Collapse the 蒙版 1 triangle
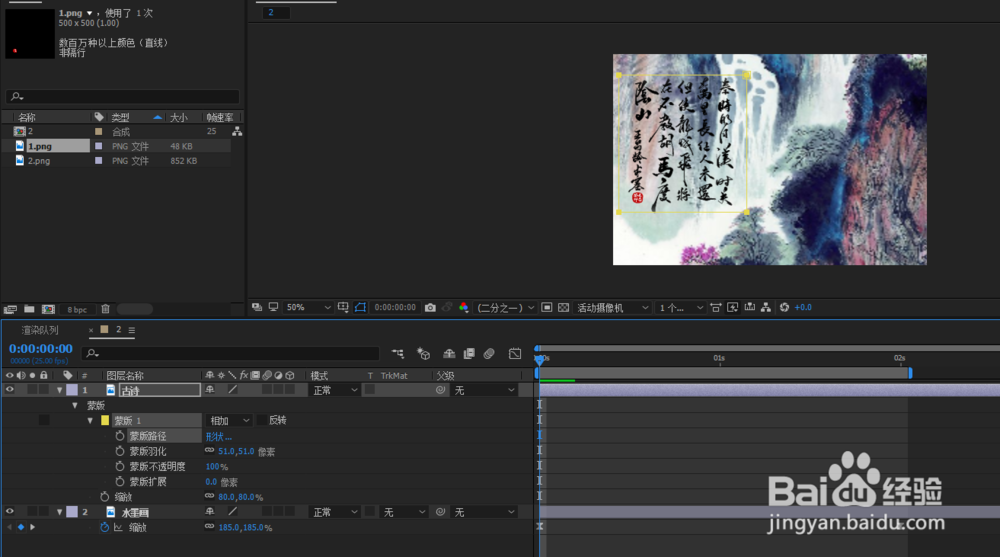This screenshot has width=1000, height=557. pos(90,420)
